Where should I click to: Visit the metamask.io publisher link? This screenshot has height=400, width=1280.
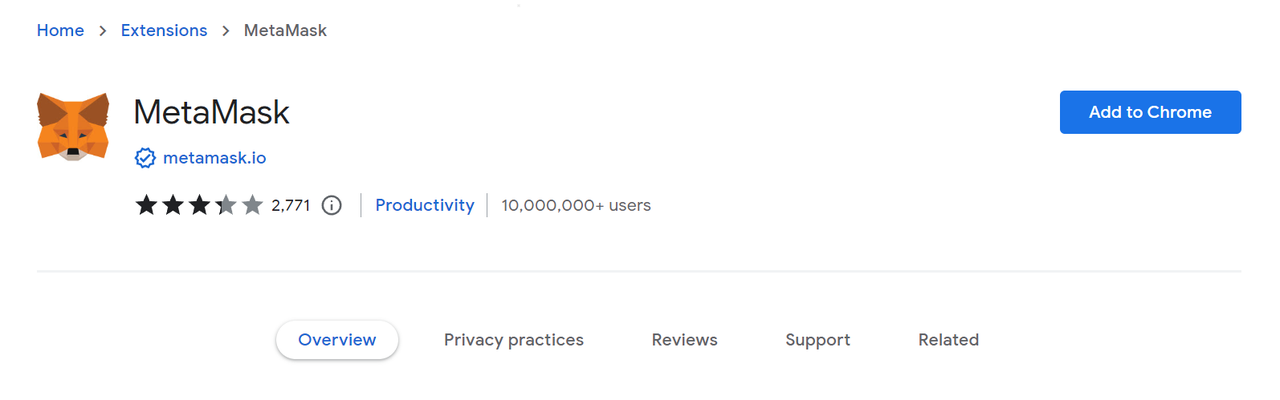[214, 158]
